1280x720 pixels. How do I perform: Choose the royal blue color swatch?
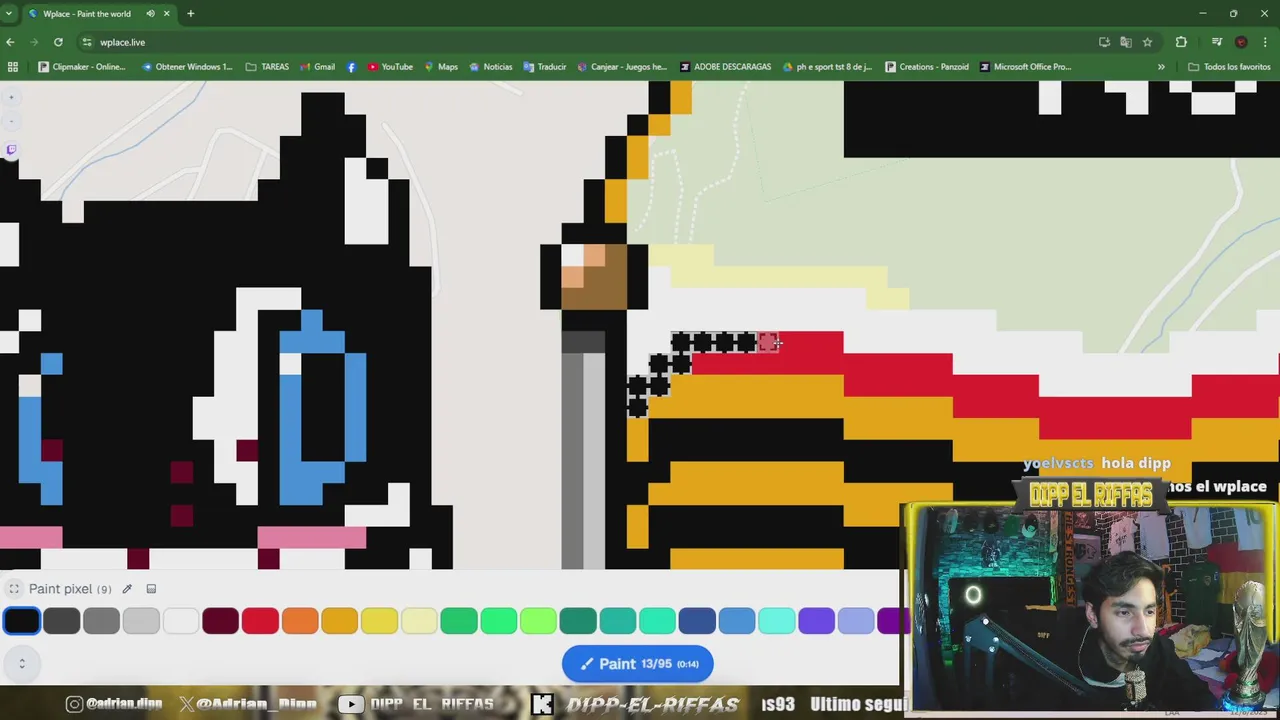pos(697,621)
